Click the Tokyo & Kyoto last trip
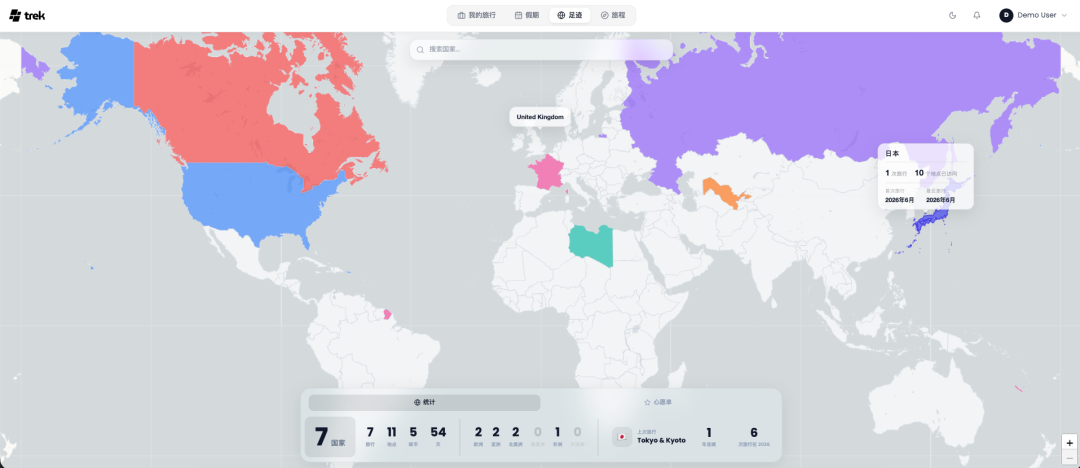 point(661,440)
